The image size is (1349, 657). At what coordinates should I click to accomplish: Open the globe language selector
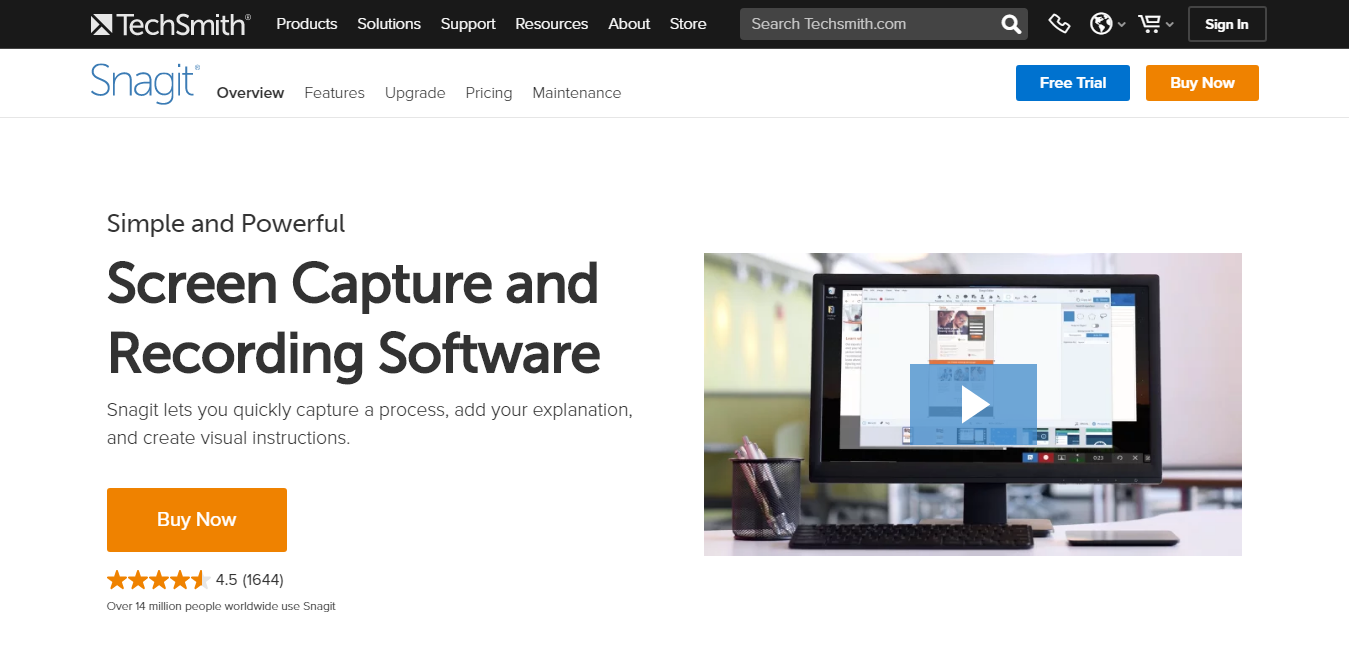(x=1106, y=24)
